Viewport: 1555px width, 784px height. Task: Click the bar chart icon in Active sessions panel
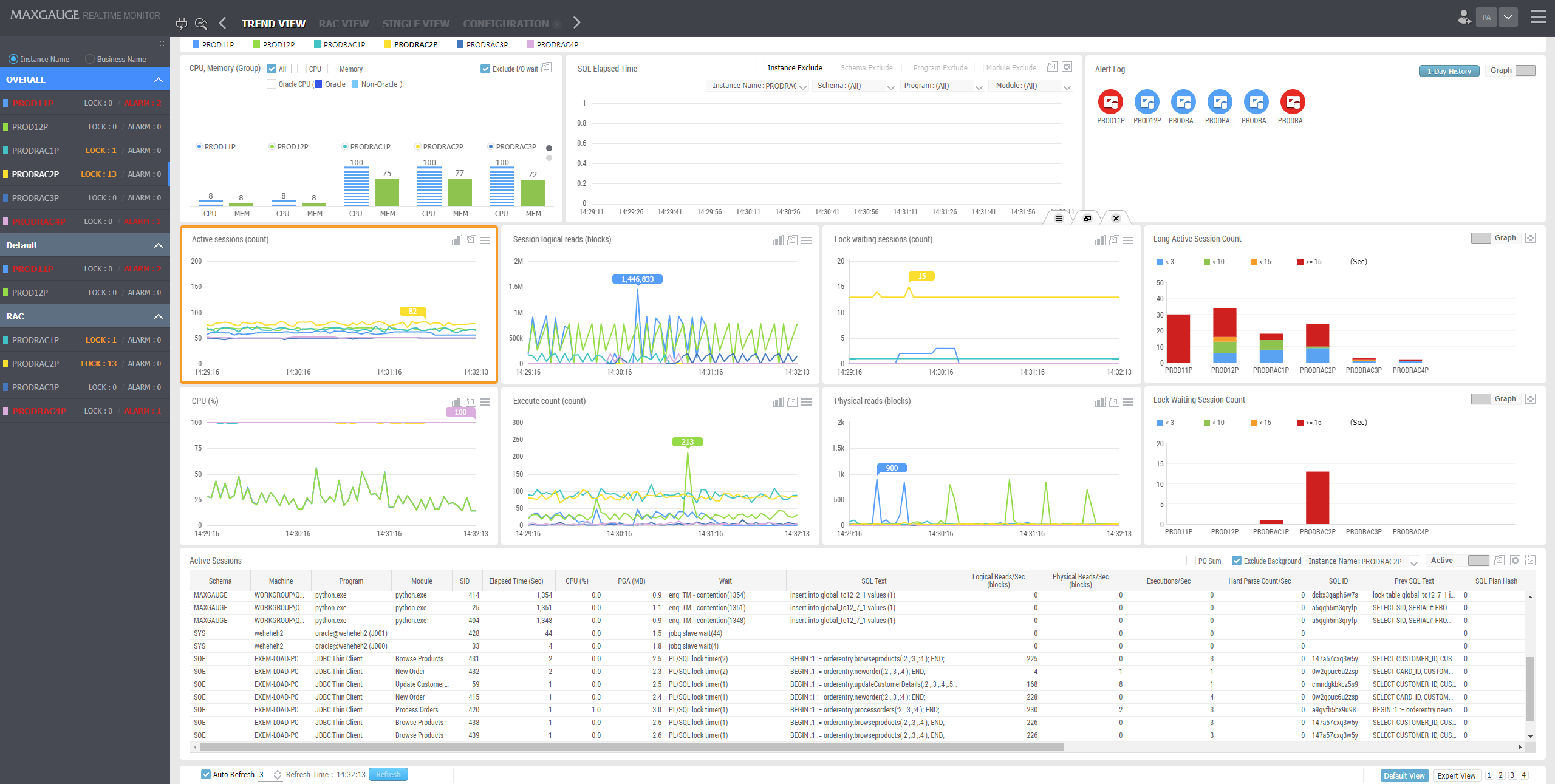pos(457,240)
